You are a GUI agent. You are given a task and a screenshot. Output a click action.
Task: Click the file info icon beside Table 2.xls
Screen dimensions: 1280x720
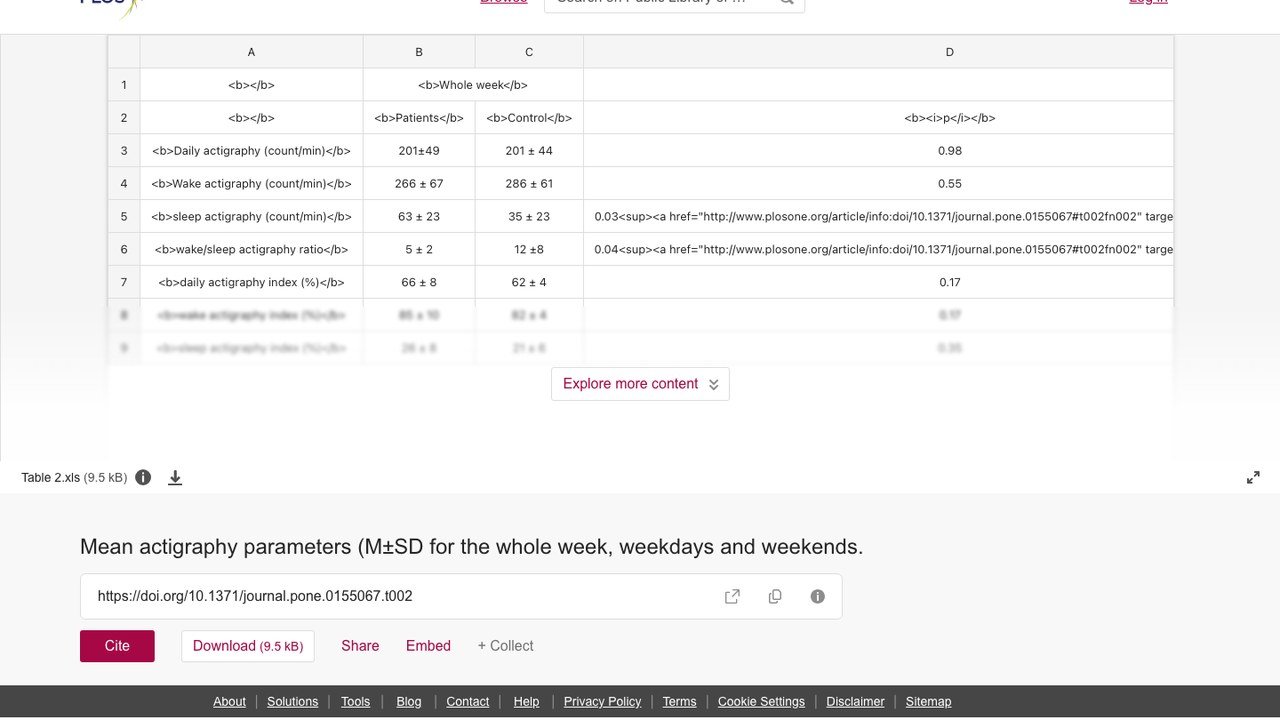tap(143, 477)
